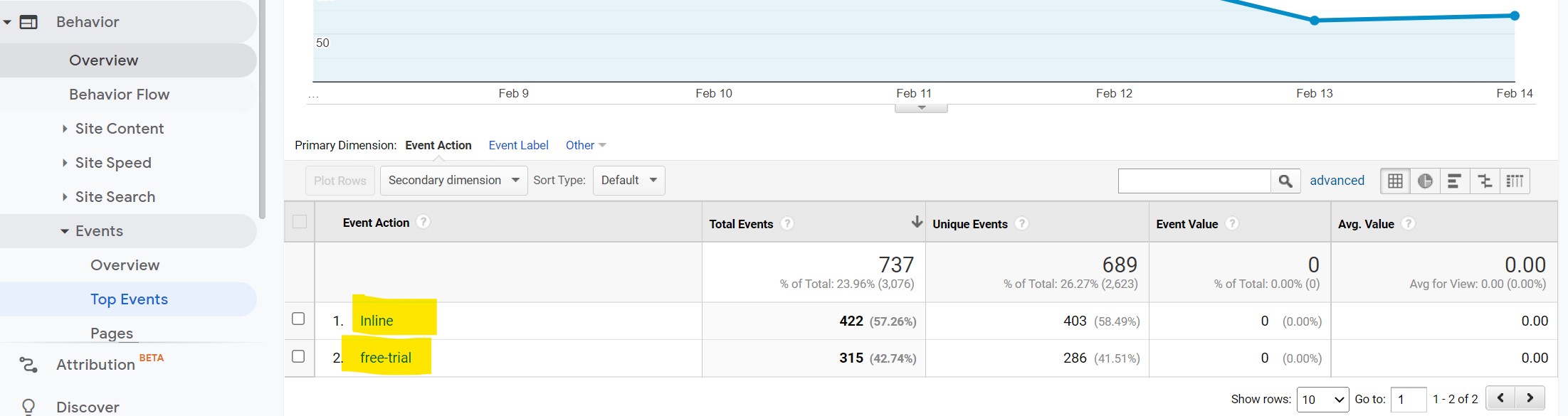Click the advanced filter link

coord(1337,181)
